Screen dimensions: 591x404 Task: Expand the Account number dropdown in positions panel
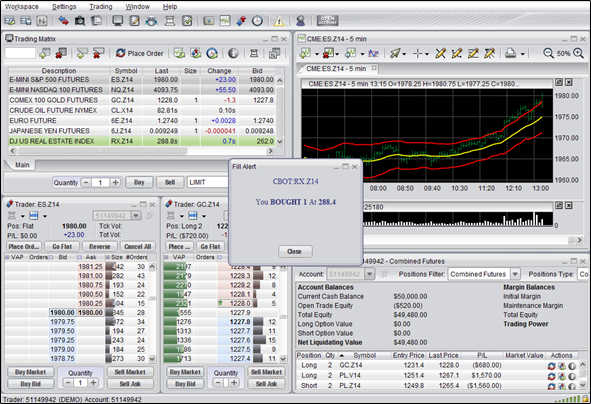(x=370, y=274)
